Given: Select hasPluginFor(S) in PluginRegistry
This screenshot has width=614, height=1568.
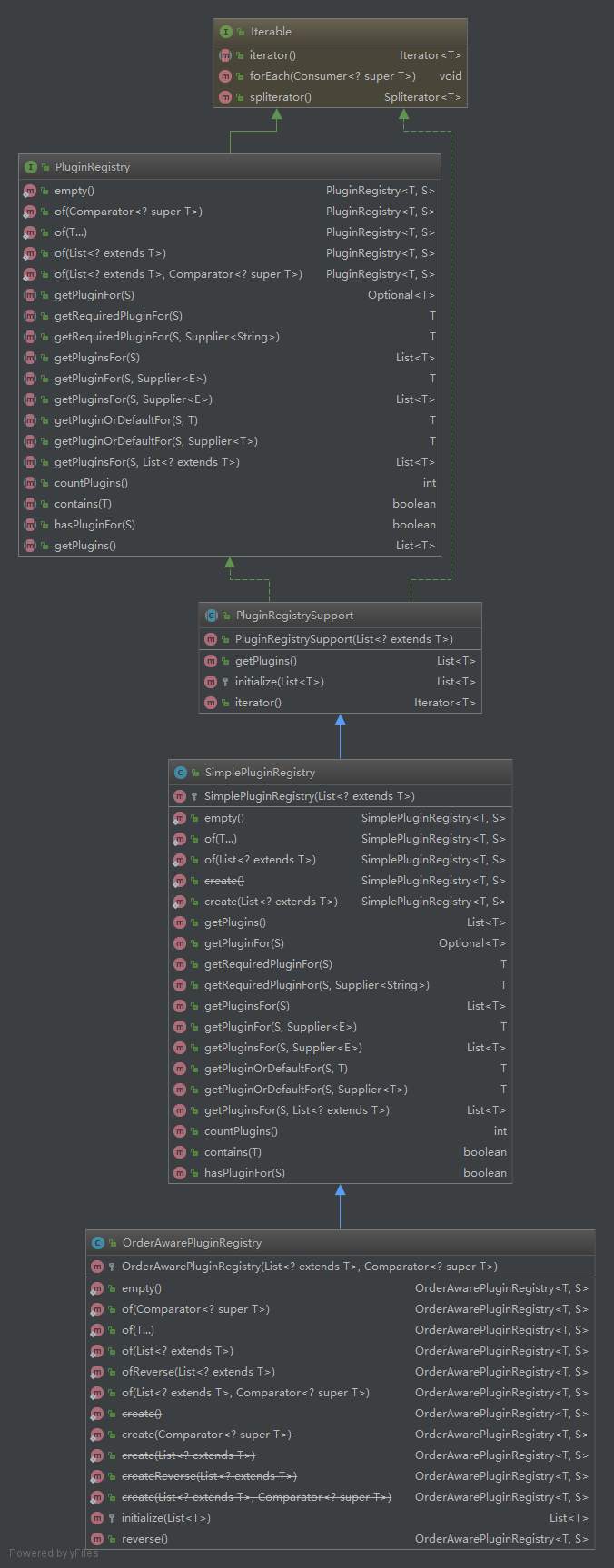Looking at the screenshot, I should point(94,525).
